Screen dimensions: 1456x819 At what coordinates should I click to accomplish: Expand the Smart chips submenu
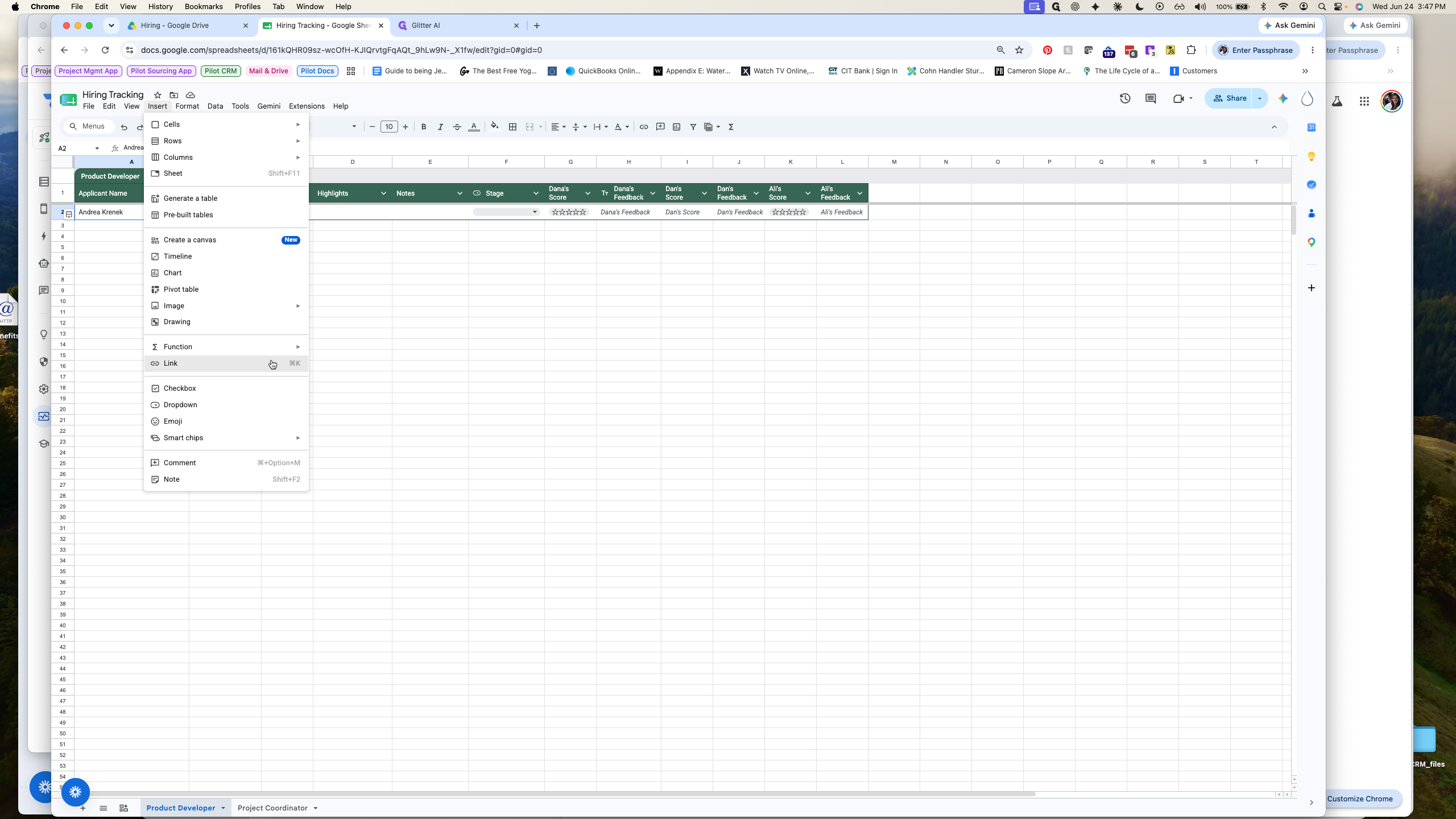pyautogui.click(x=226, y=438)
